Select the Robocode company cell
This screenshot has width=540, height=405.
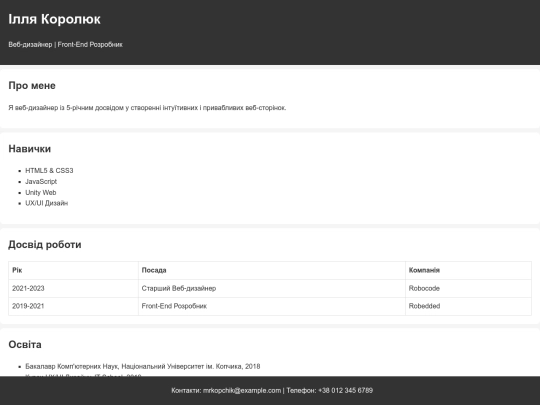tap(468, 288)
